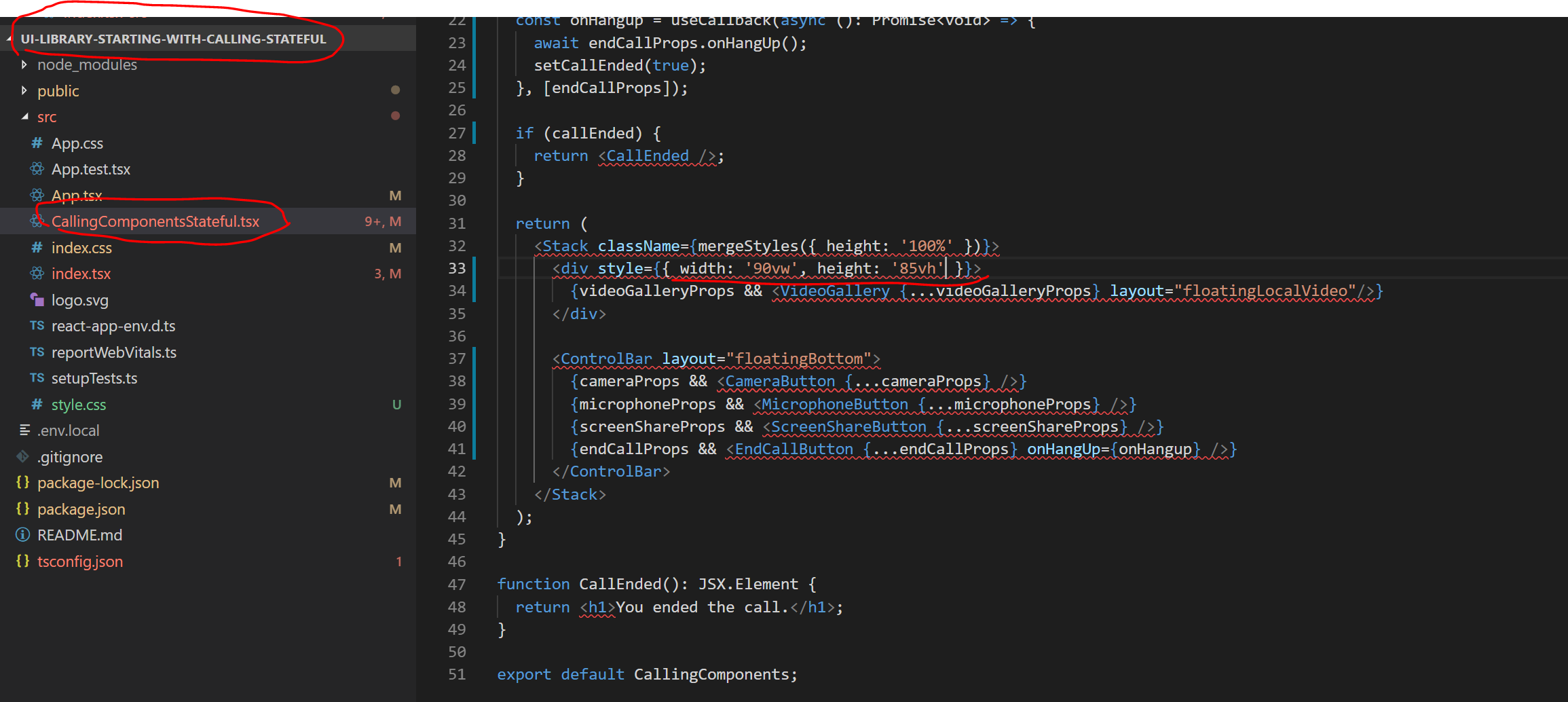Open the CallingComponentsStateful.tsx file
Viewport: 1568px width, 702px height.
pyautogui.click(x=156, y=221)
